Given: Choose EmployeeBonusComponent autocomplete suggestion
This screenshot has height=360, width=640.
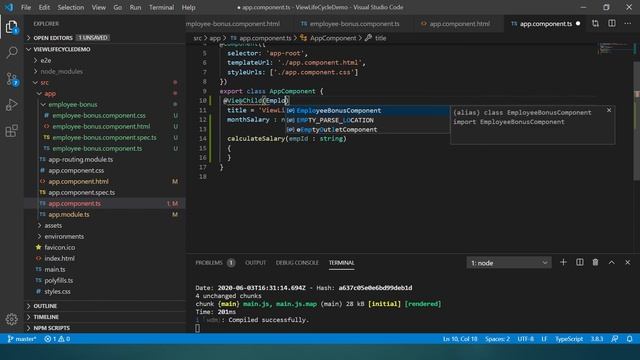Looking at the screenshot, I should [367, 111].
